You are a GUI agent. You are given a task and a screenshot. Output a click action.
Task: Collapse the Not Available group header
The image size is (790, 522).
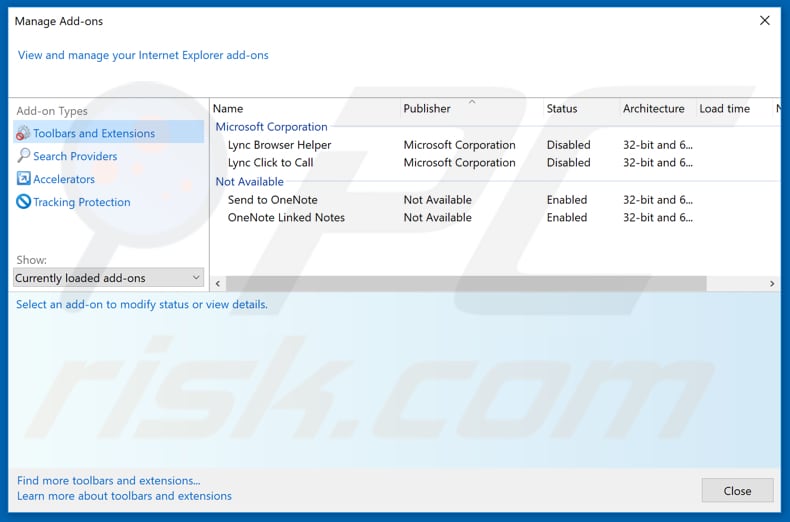(x=249, y=181)
